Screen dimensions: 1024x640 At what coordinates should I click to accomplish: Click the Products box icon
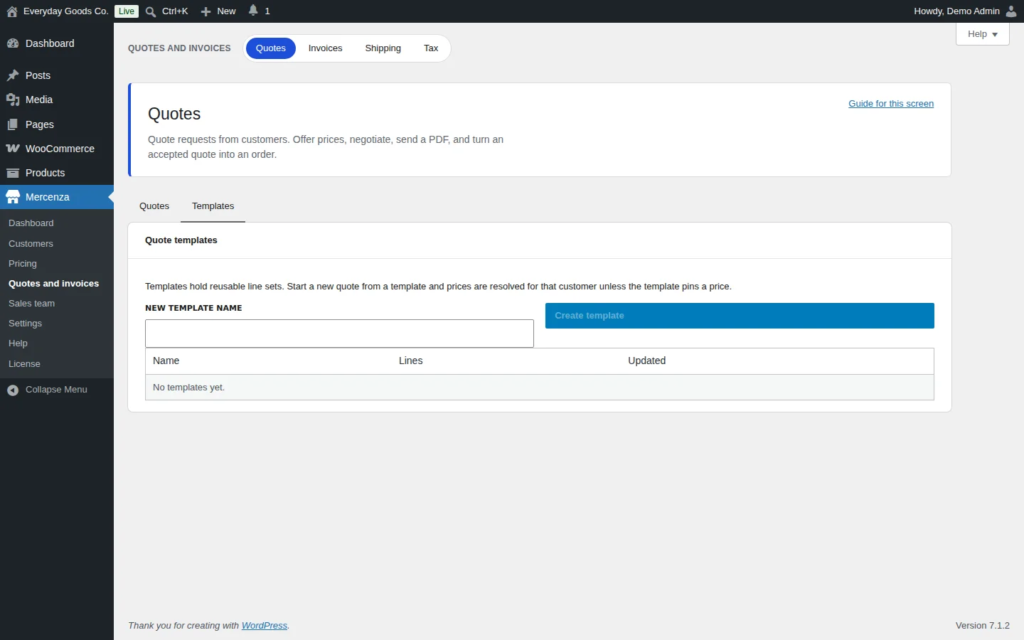point(12,173)
